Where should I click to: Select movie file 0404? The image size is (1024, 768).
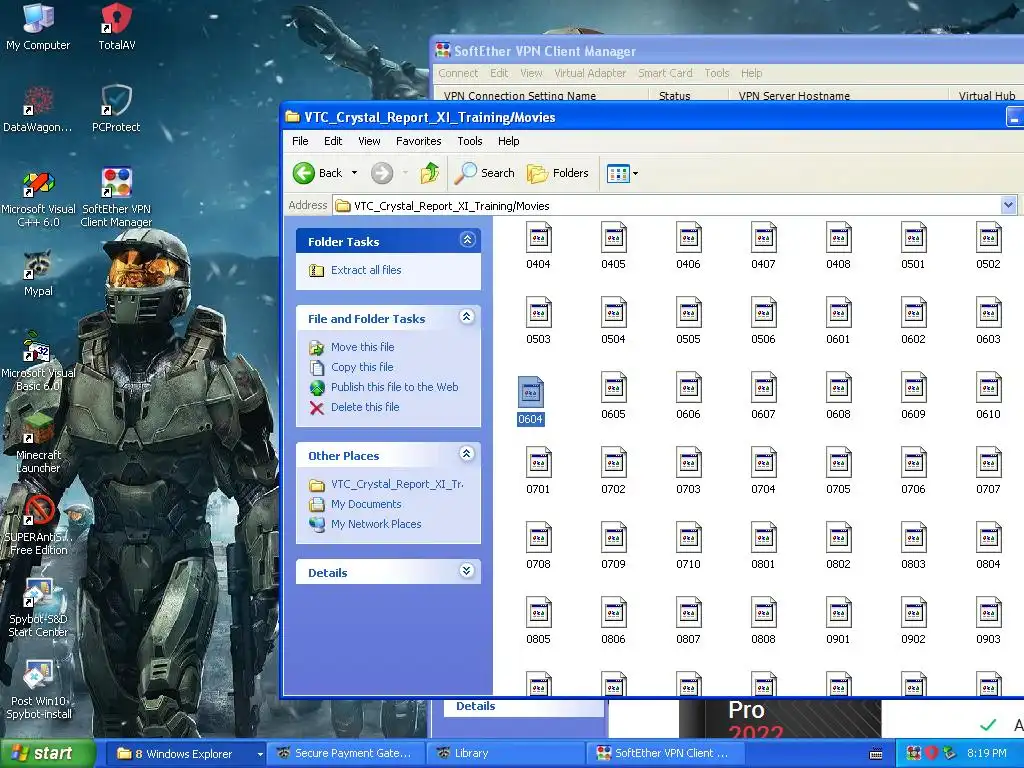pos(538,246)
